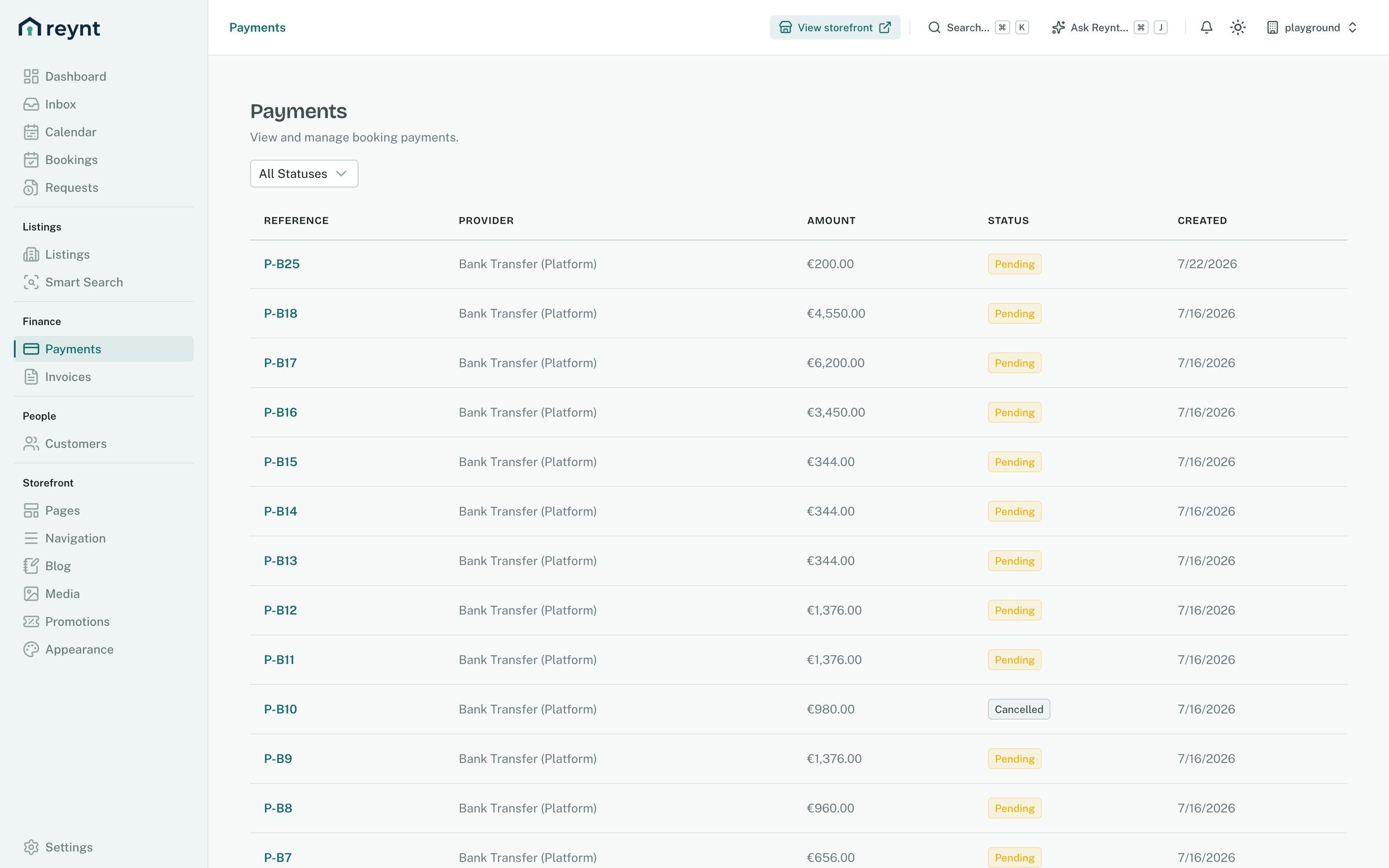Click the Inbox tray icon

point(31,105)
